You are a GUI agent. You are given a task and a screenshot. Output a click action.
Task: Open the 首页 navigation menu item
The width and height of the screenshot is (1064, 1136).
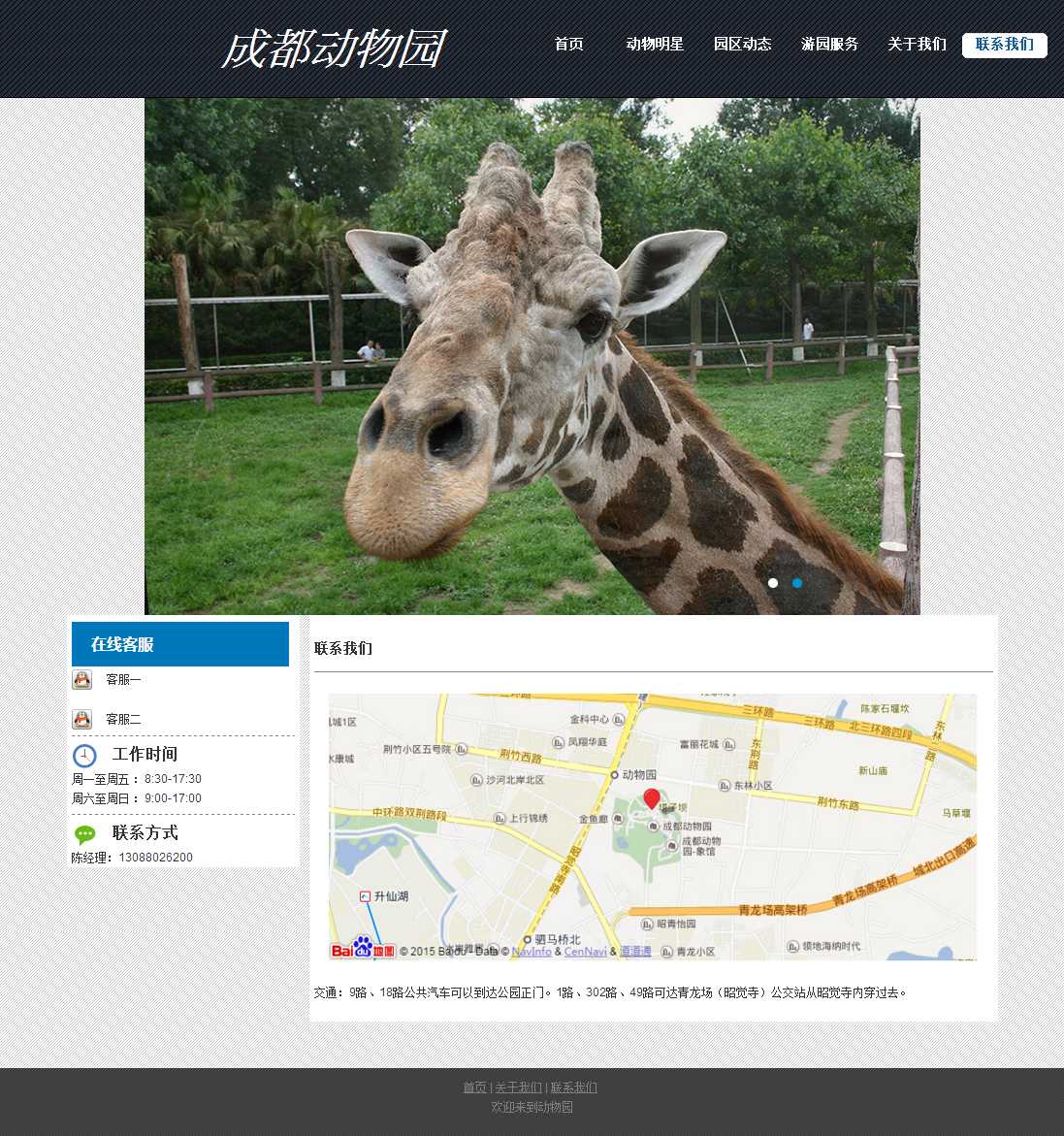coord(568,45)
